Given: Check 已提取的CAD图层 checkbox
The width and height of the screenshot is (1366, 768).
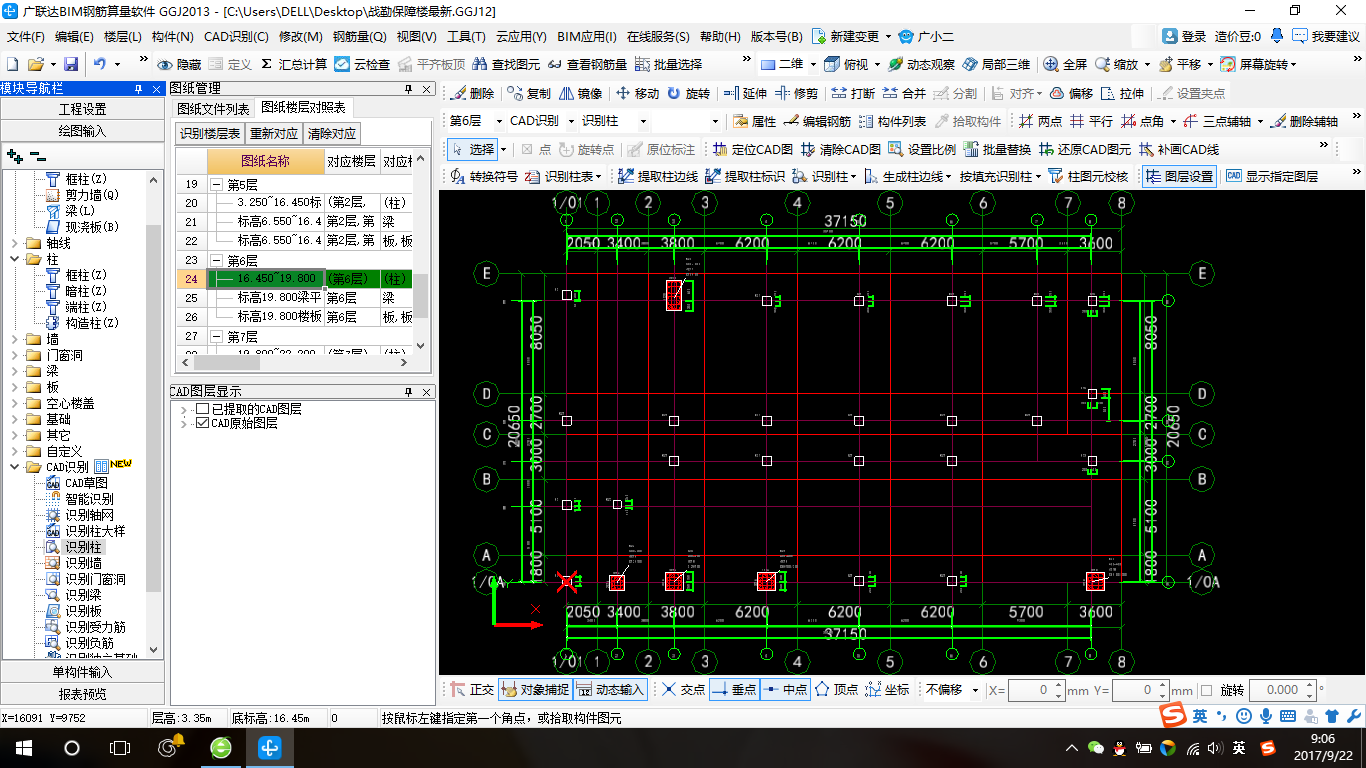Looking at the screenshot, I should (x=203, y=409).
